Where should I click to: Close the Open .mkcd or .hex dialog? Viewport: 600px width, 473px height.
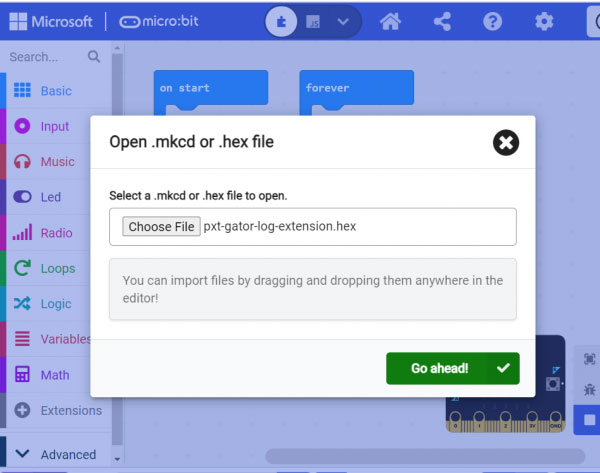(506, 143)
